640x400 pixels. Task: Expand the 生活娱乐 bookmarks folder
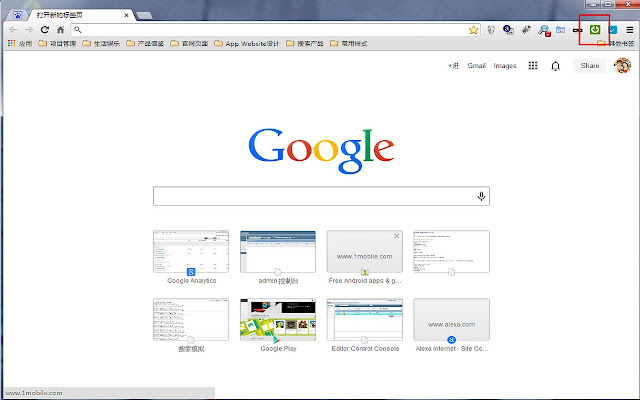pyautogui.click(x=101, y=43)
